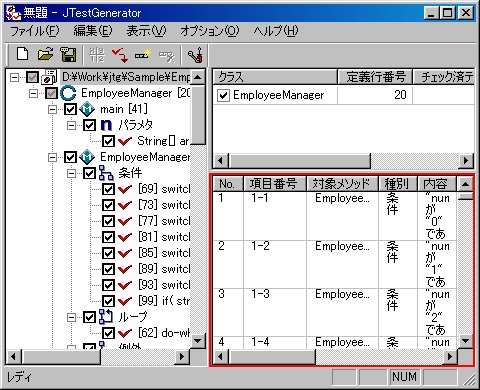Toggle checkbox for [73] switch row
The image size is (480, 390).
pos(108,205)
